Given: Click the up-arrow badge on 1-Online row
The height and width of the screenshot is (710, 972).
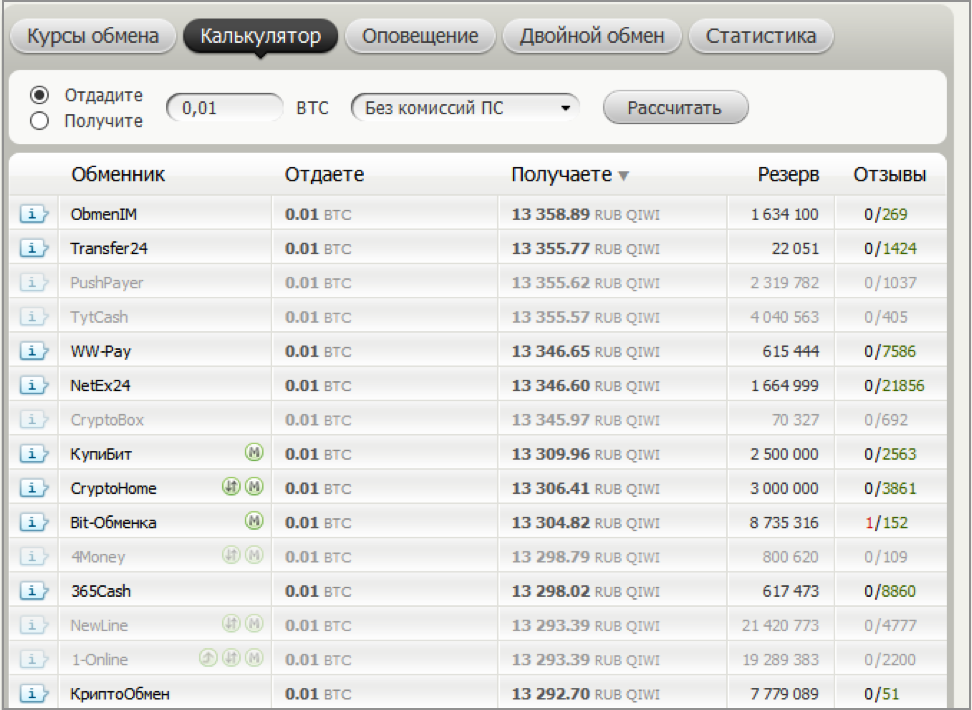Looking at the screenshot, I should [208, 658].
